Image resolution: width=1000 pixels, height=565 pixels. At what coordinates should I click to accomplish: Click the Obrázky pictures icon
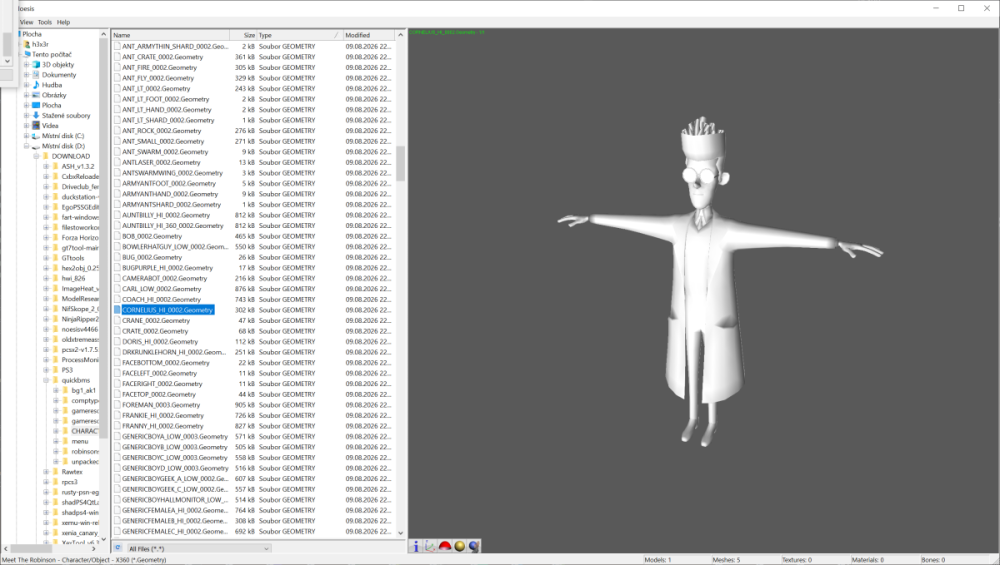point(36,95)
